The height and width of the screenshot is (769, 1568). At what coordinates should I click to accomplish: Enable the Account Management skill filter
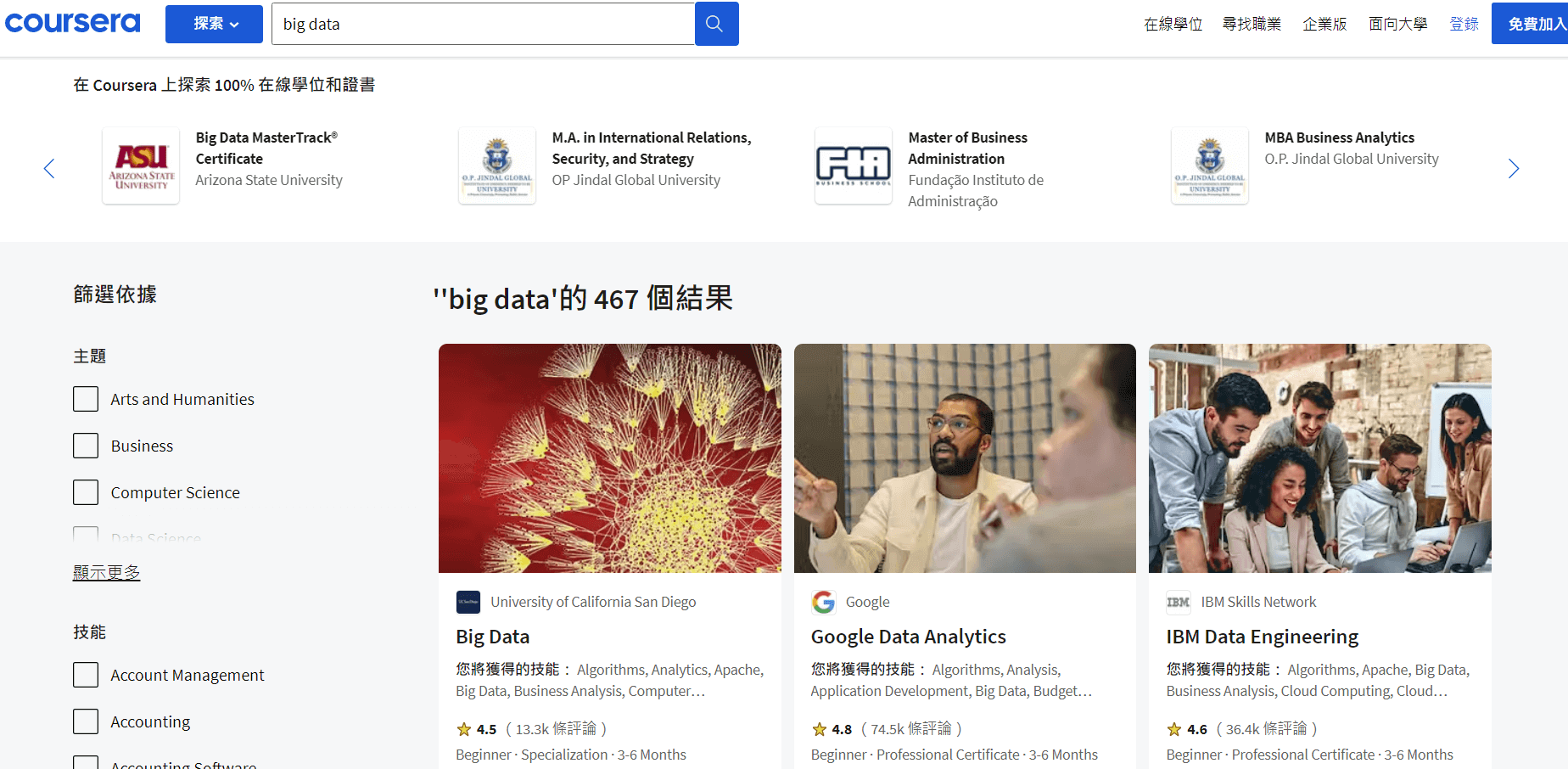click(x=86, y=675)
